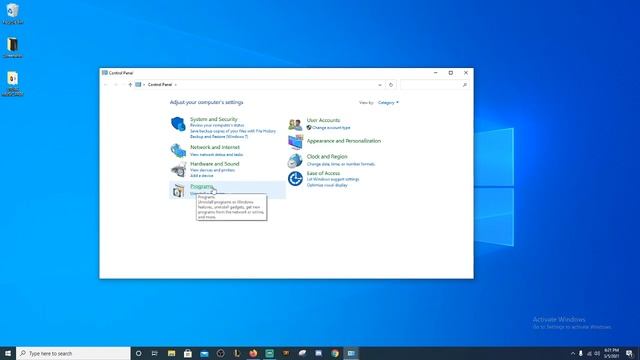
Task: Open the Mail app on the taskbar
Action: 204,353
